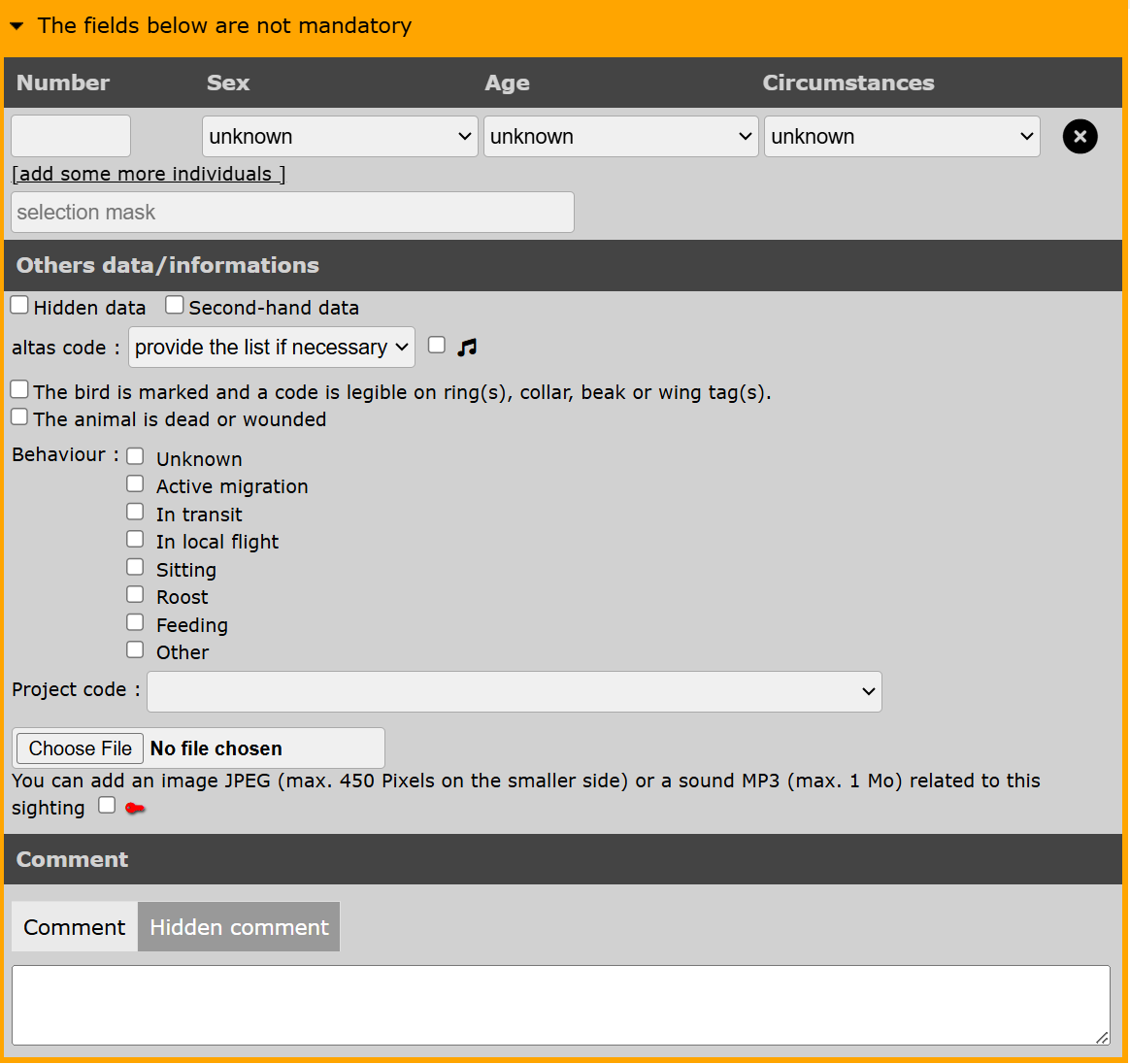Check the Second-hand data box
1130x1064 pixels.
[175, 306]
